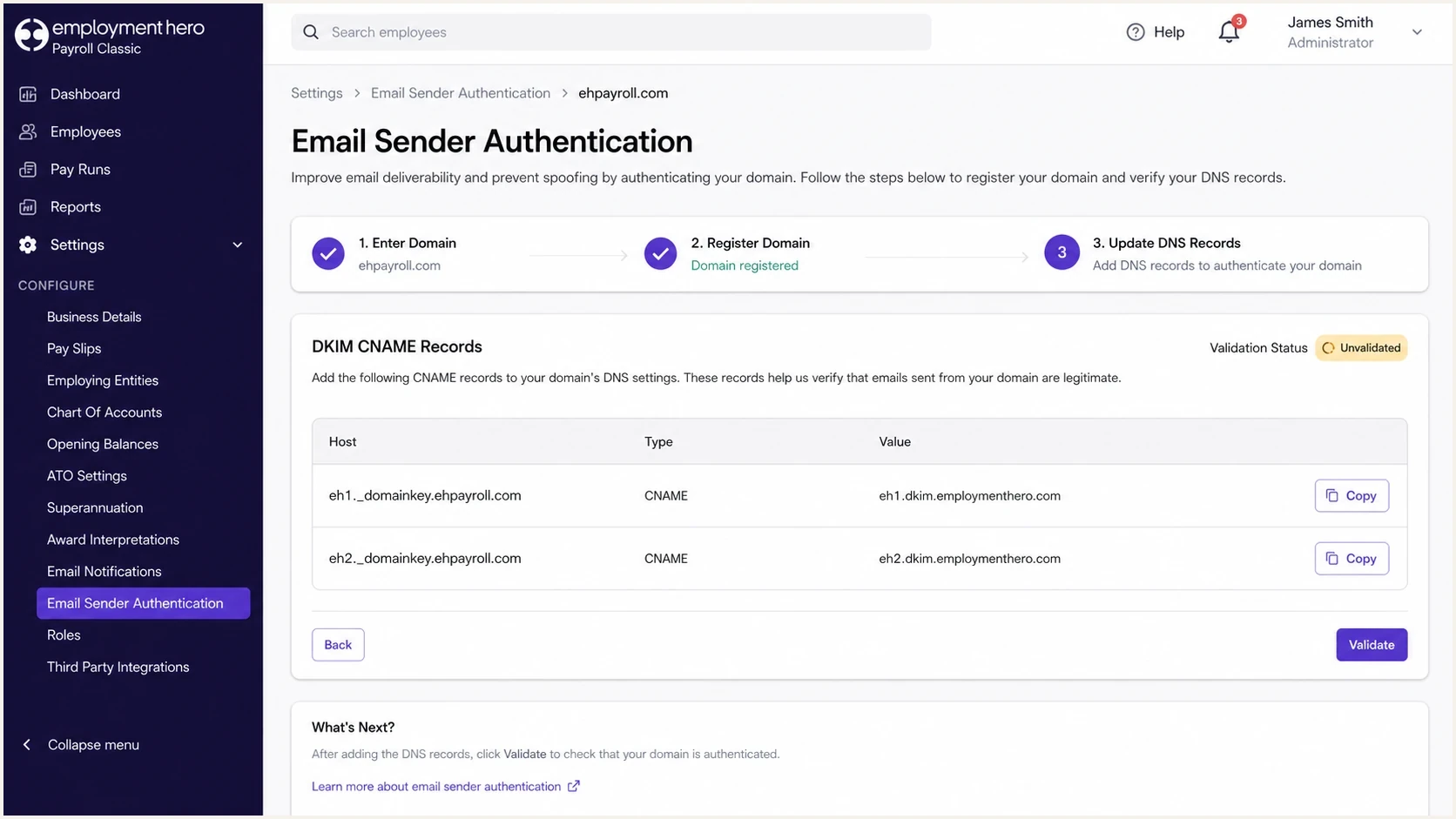This screenshot has width=1456, height=819.
Task: Click the Register Domain step checkmark
Action: click(660, 253)
